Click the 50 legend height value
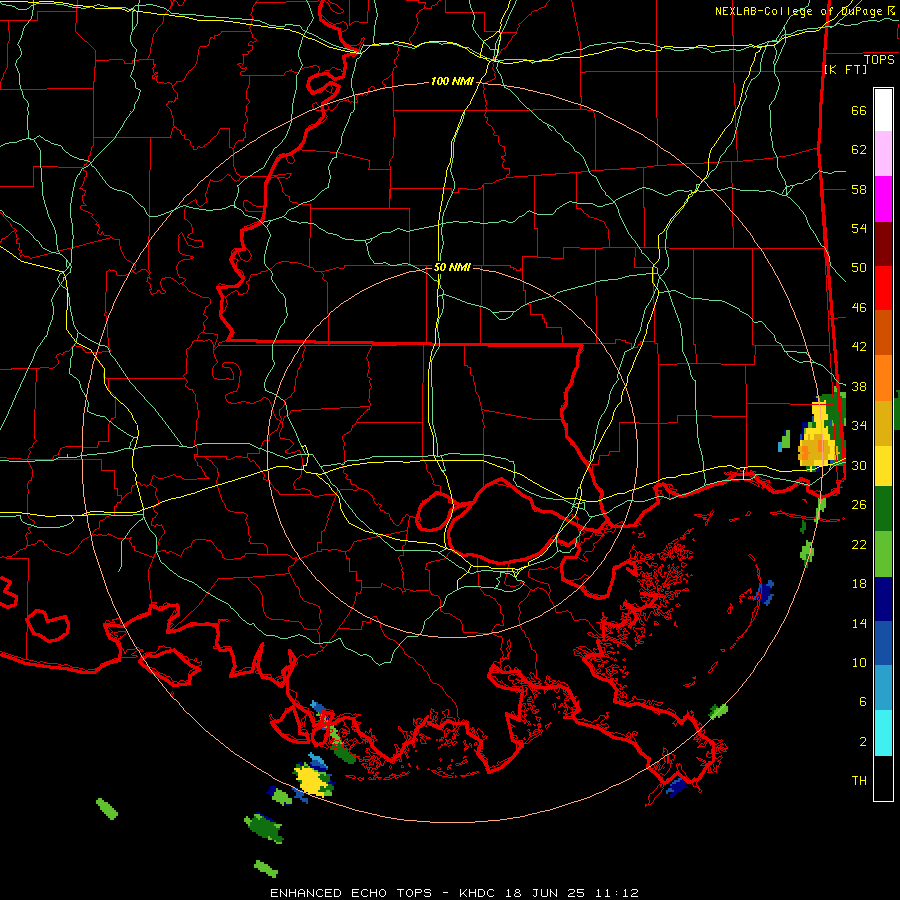Screen dimensions: 900x900 coord(859,268)
